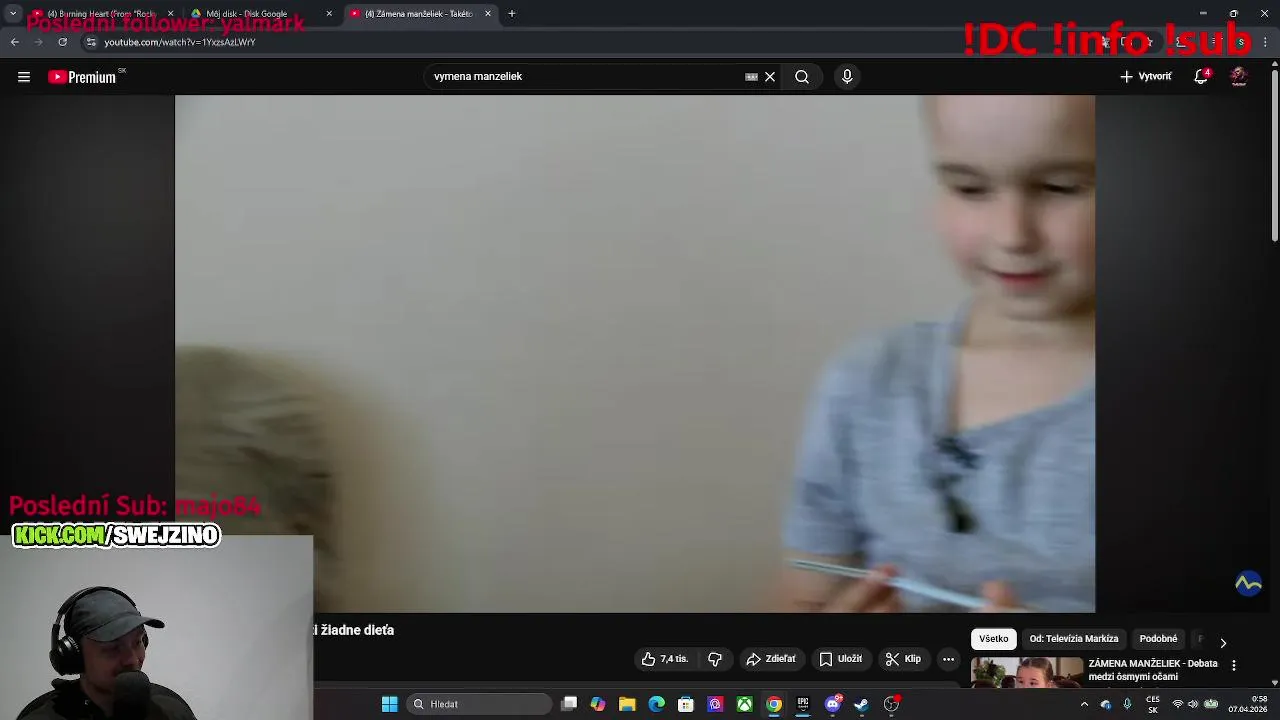Open Microsoft Edge from taskbar
Screen dimensions: 1280x720
656,704
